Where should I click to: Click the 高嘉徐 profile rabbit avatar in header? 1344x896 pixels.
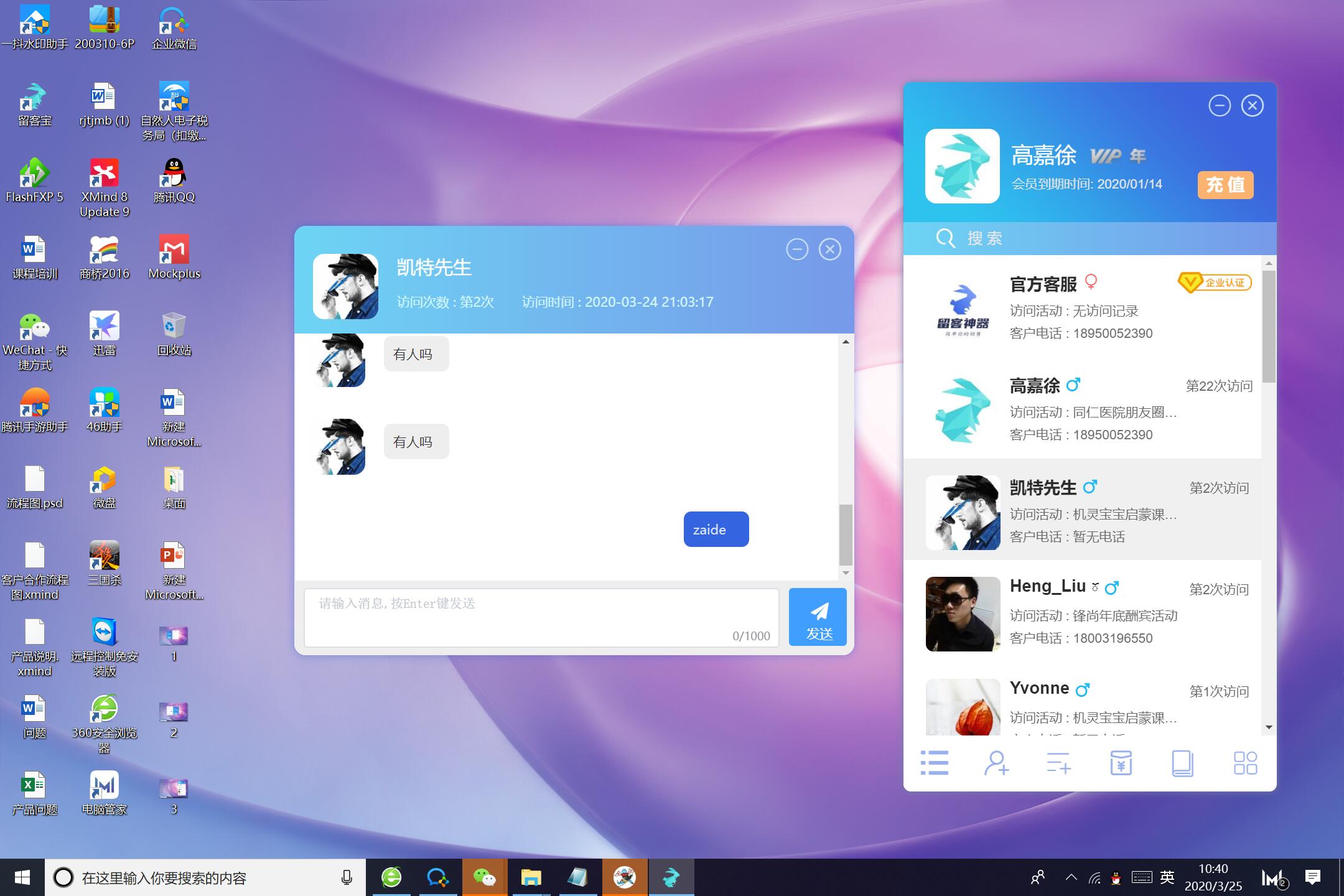tap(962, 166)
